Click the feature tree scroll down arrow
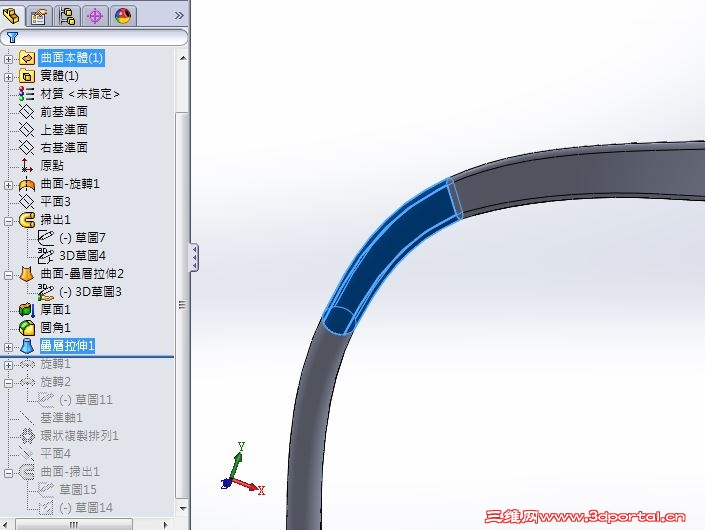This screenshot has height=530, width=705. click(183, 508)
